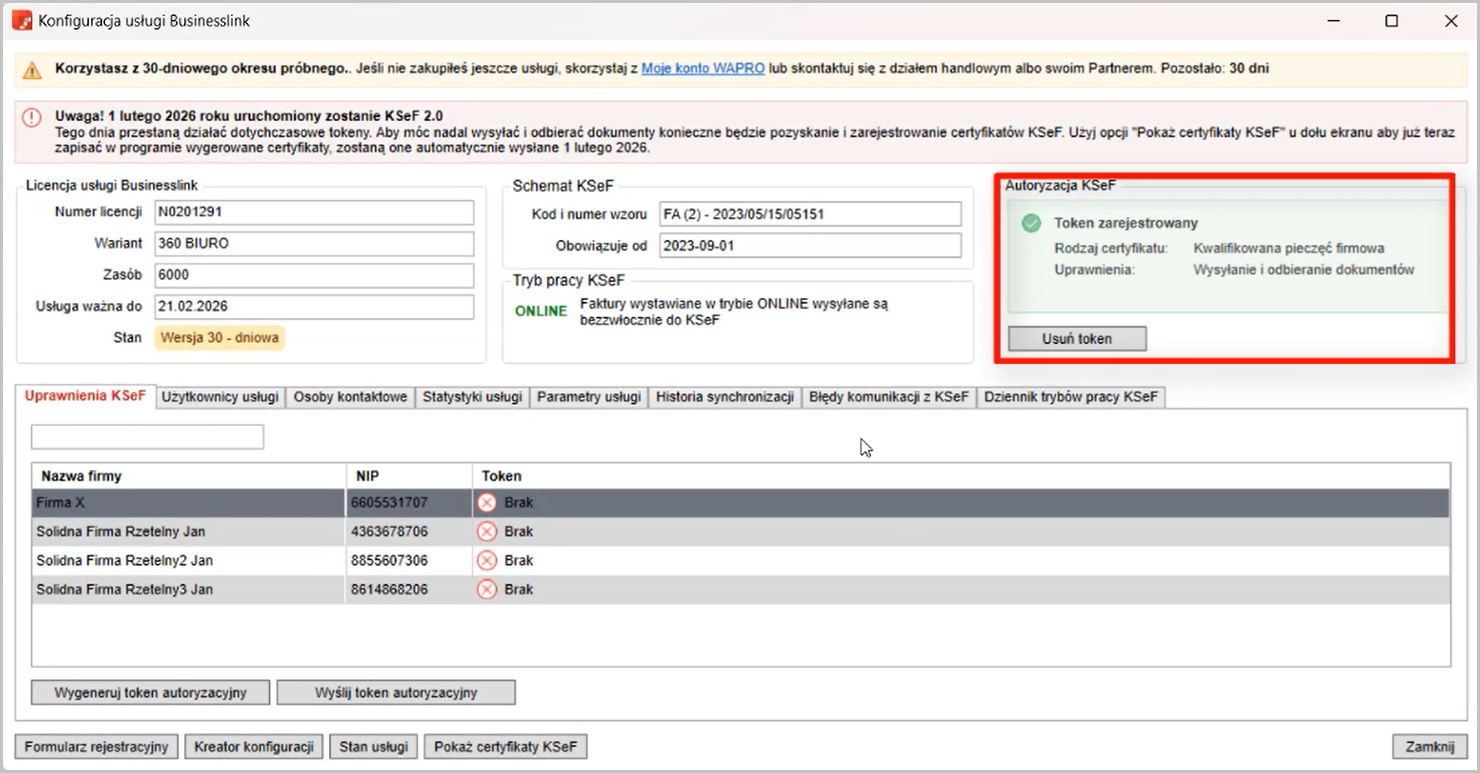The height and width of the screenshot is (773, 1480).
Task: Click the WAPRO app icon in title bar
Action: (21, 20)
